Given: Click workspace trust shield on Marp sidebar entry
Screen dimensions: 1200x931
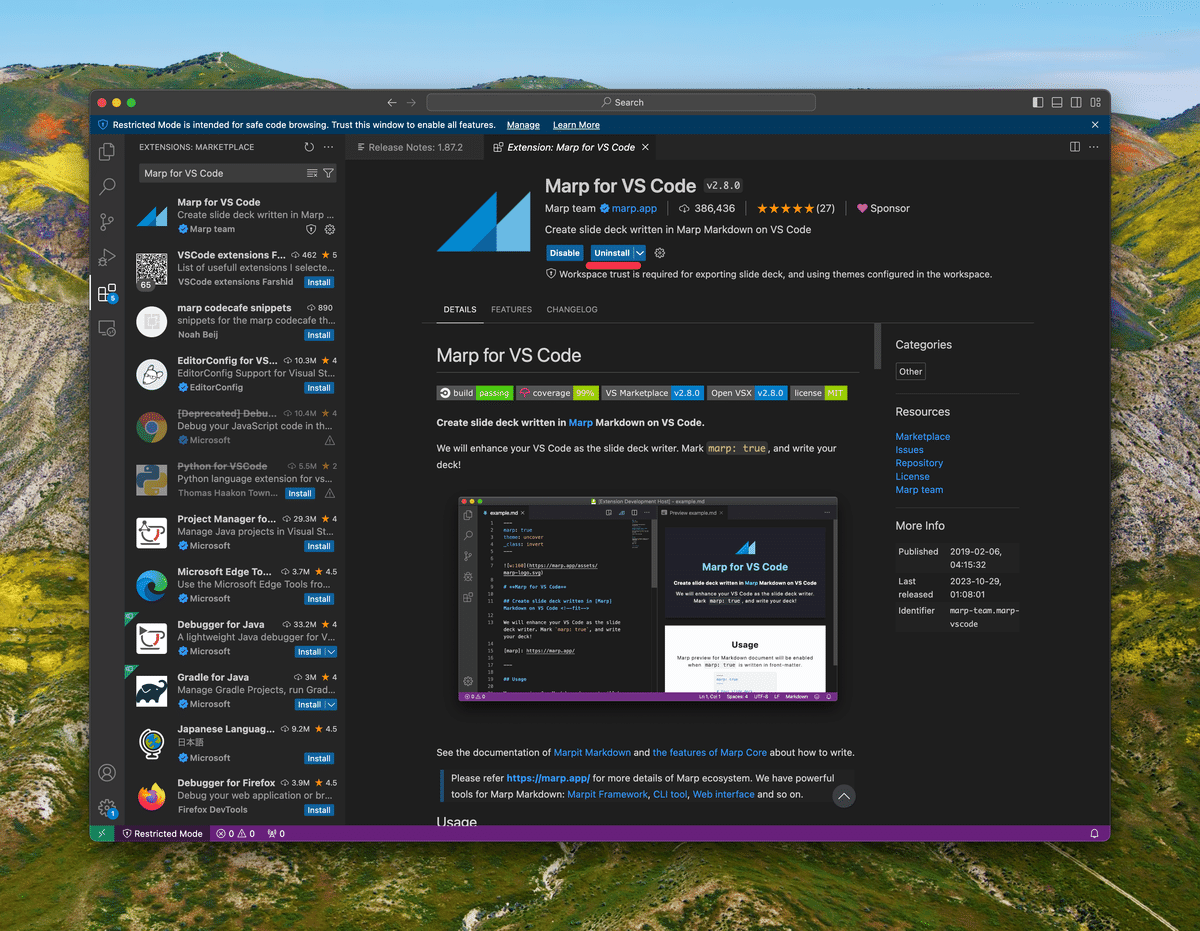Looking at the screenshot, I should point(311,229).
